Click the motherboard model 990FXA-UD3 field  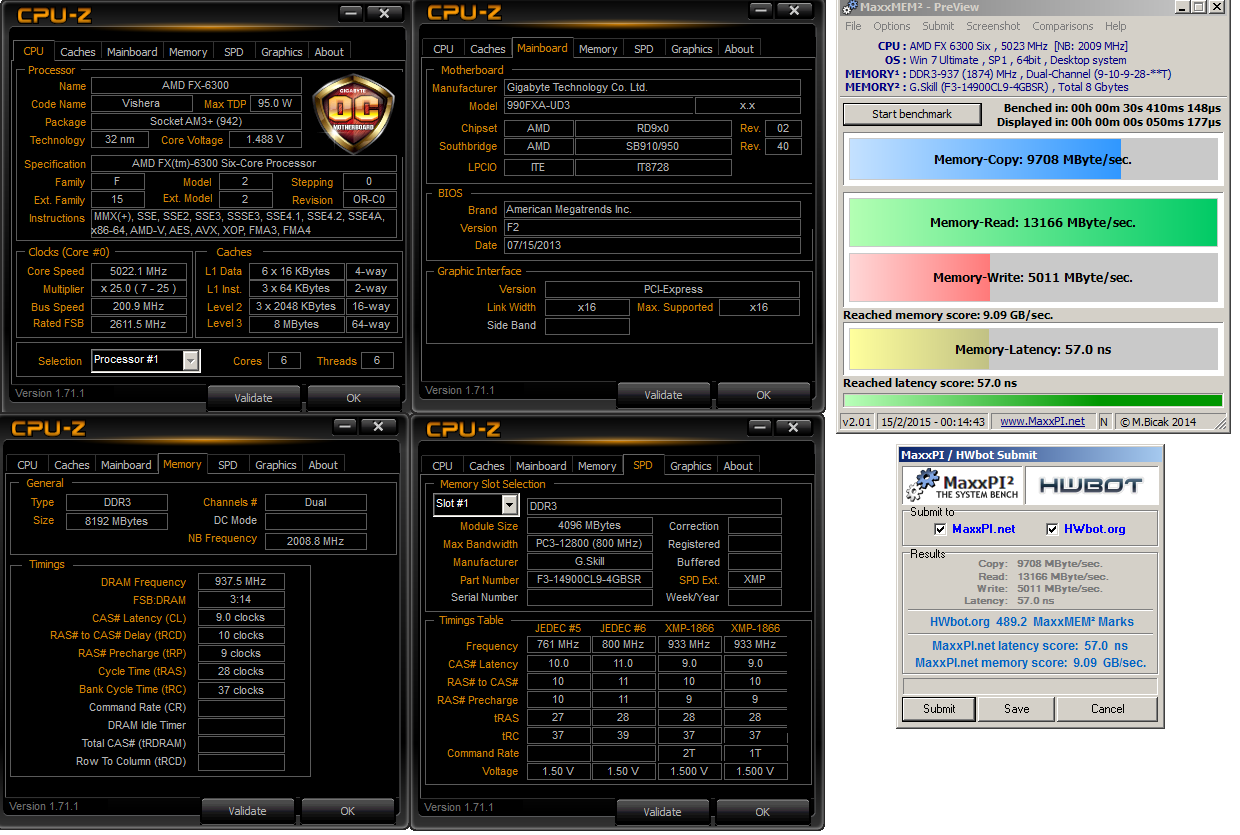click(596, 106)
